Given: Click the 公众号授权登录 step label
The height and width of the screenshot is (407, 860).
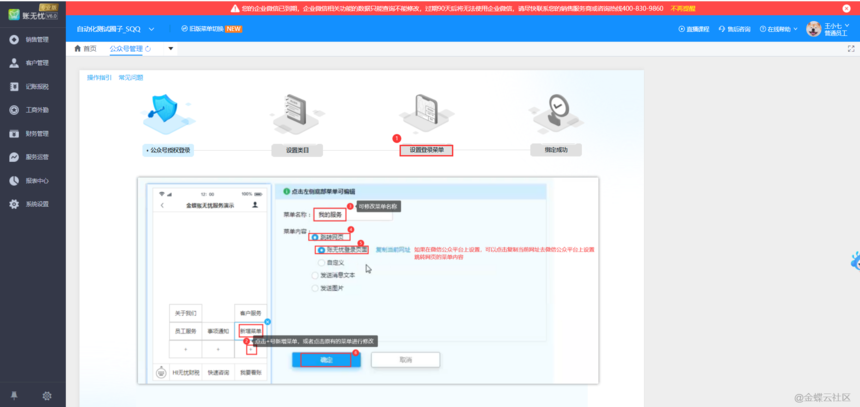Looking at the screenshot, I should [x=168, y=150].
